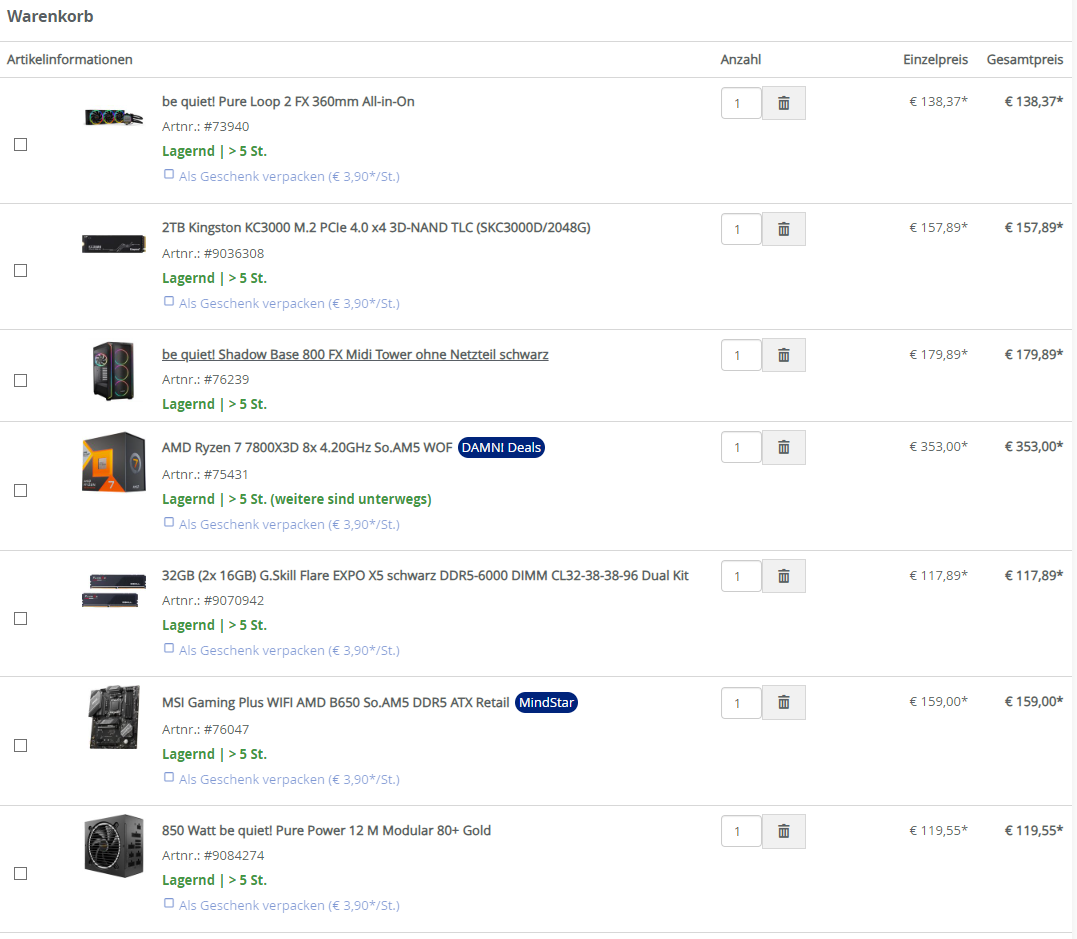Click article number #76239
Viewport: 1077px width, 939px height.
(227, 379)
